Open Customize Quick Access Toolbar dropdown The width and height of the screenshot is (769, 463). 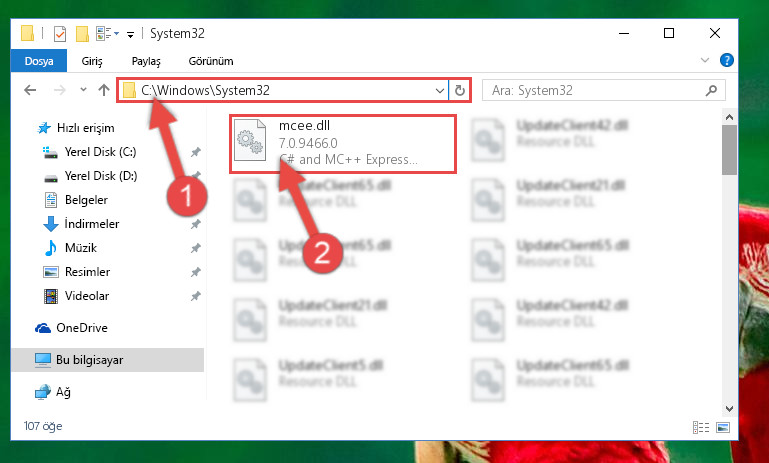[x=130, y=34]
